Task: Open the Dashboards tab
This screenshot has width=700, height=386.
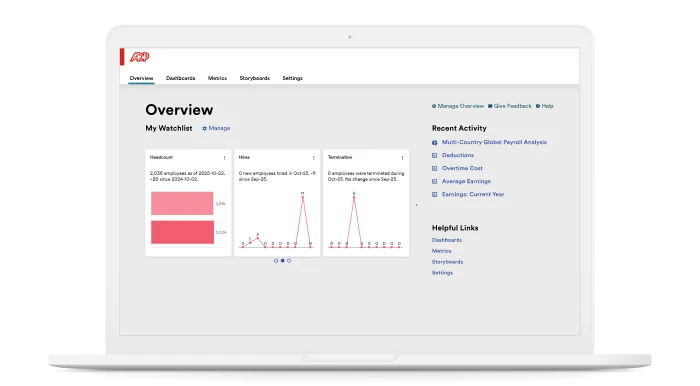Action: point(180,78)
